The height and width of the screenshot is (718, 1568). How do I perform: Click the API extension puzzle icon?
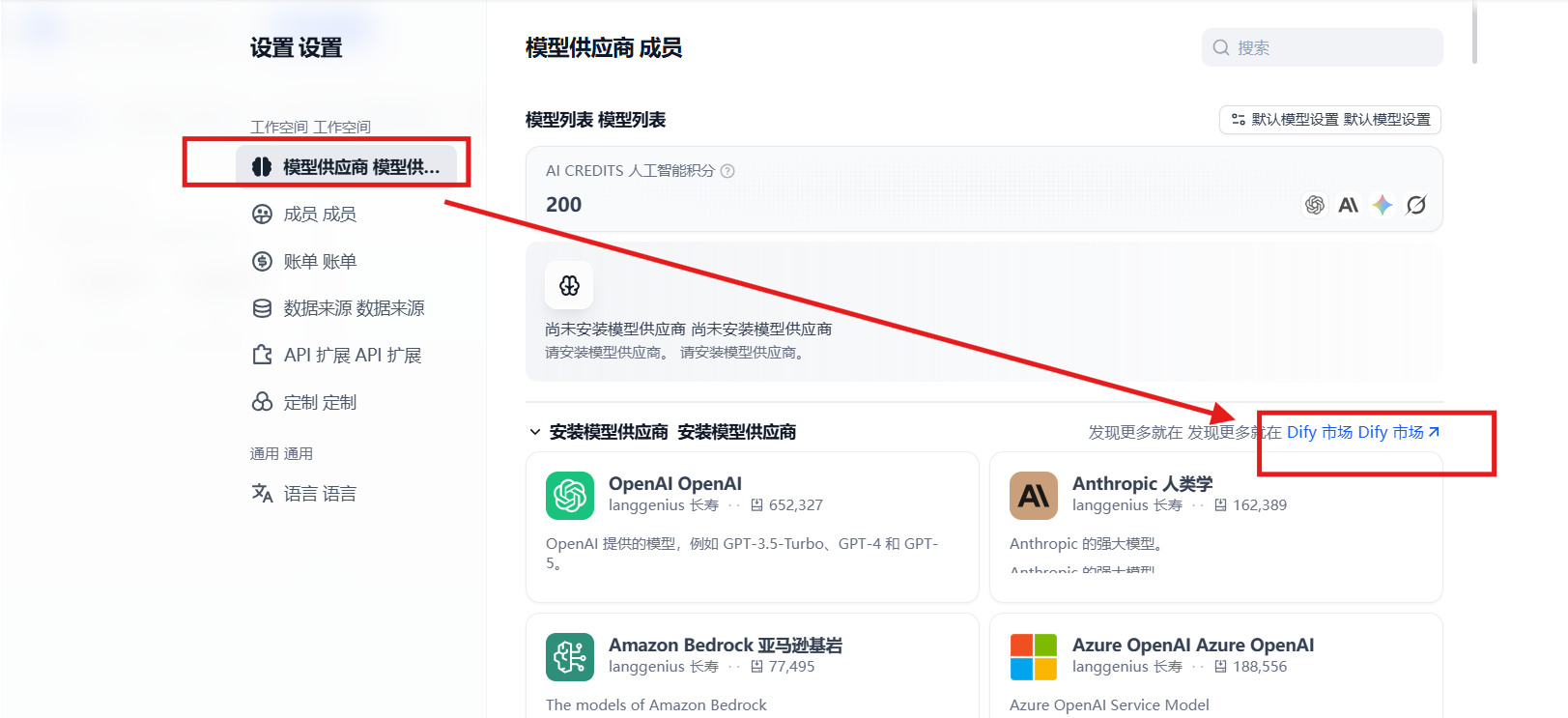(x=262, y=356)
